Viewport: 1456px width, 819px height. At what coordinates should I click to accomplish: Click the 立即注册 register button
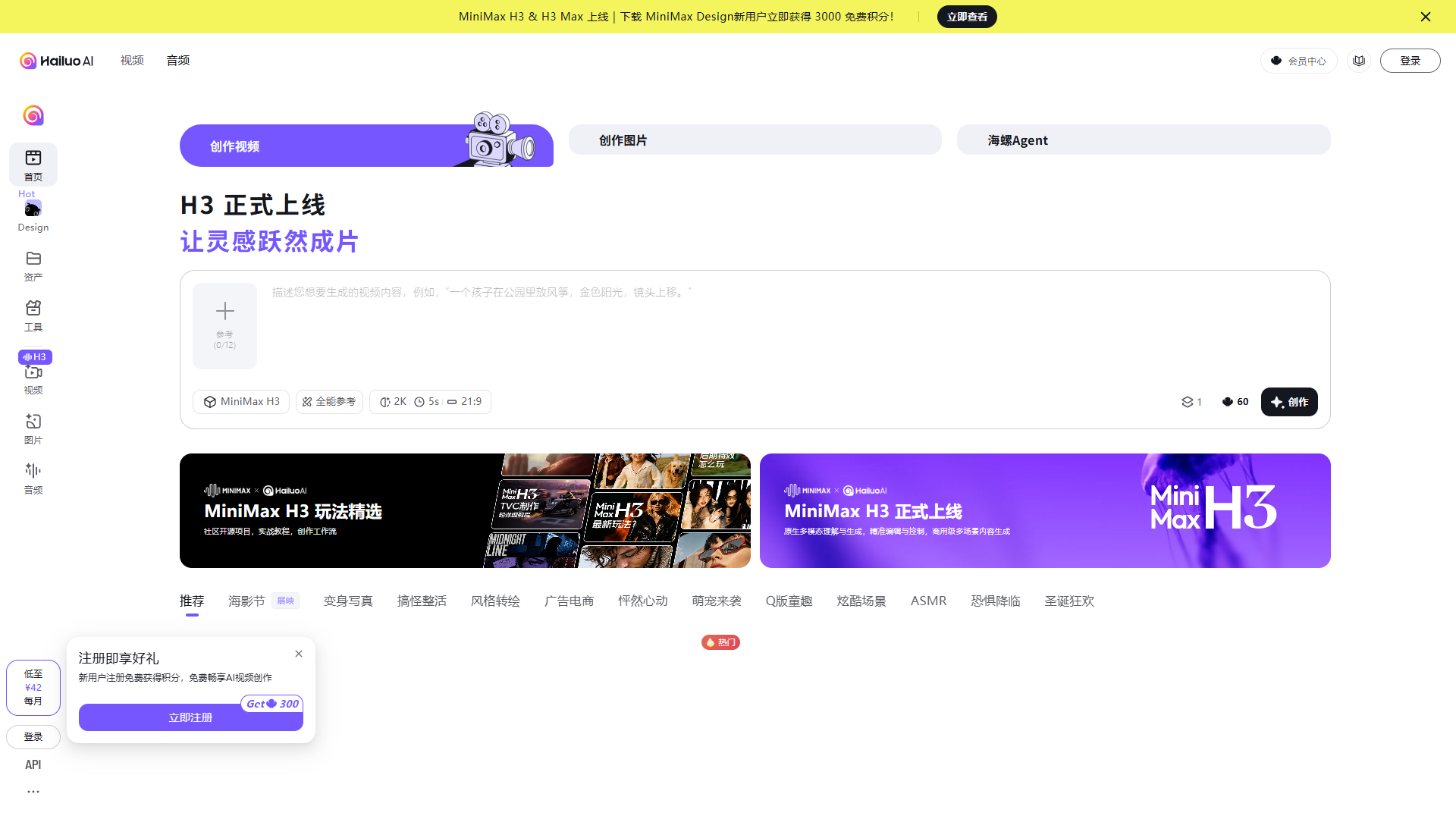tap(191, 717)
